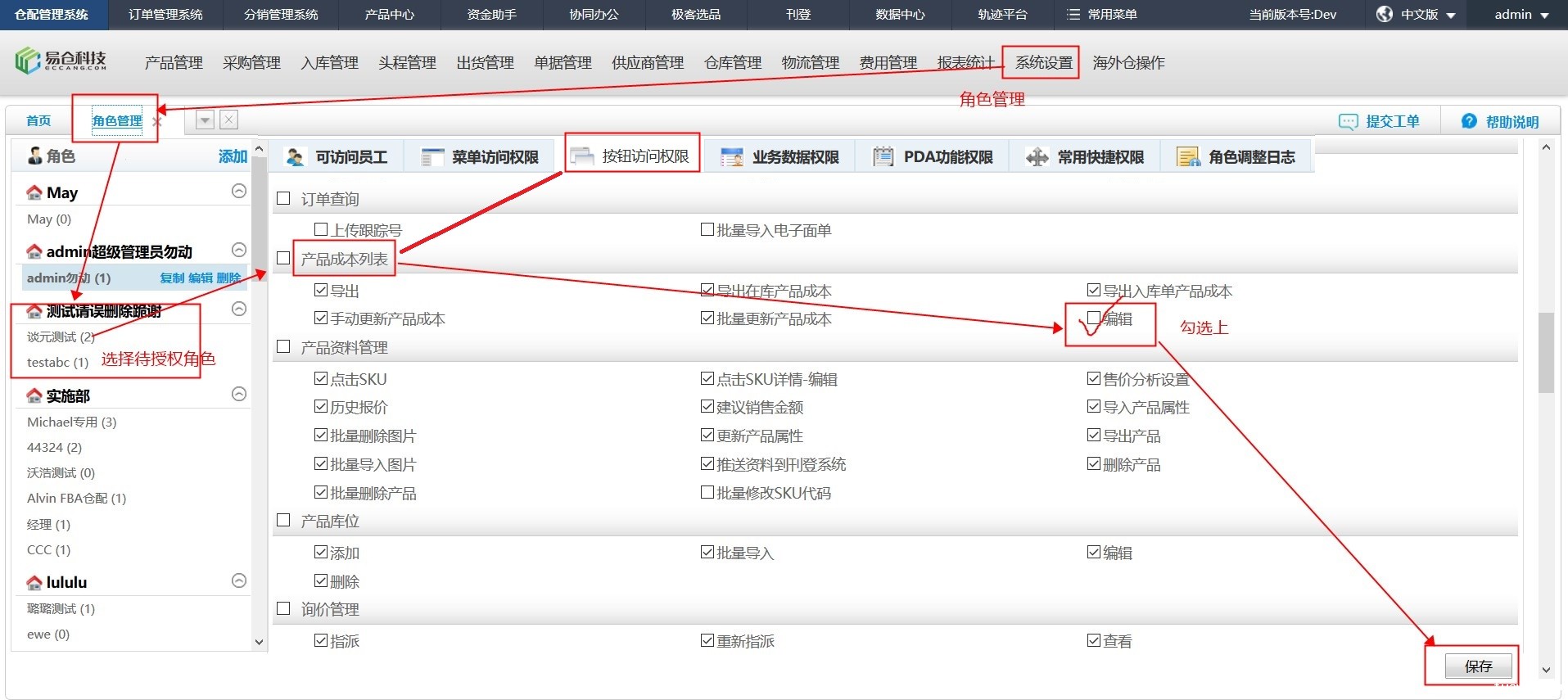The image size is (1568, 700).
Task: Click the PDA功能权限 clipboard icon
Action: pyautogui.click(x=883, y=157)
